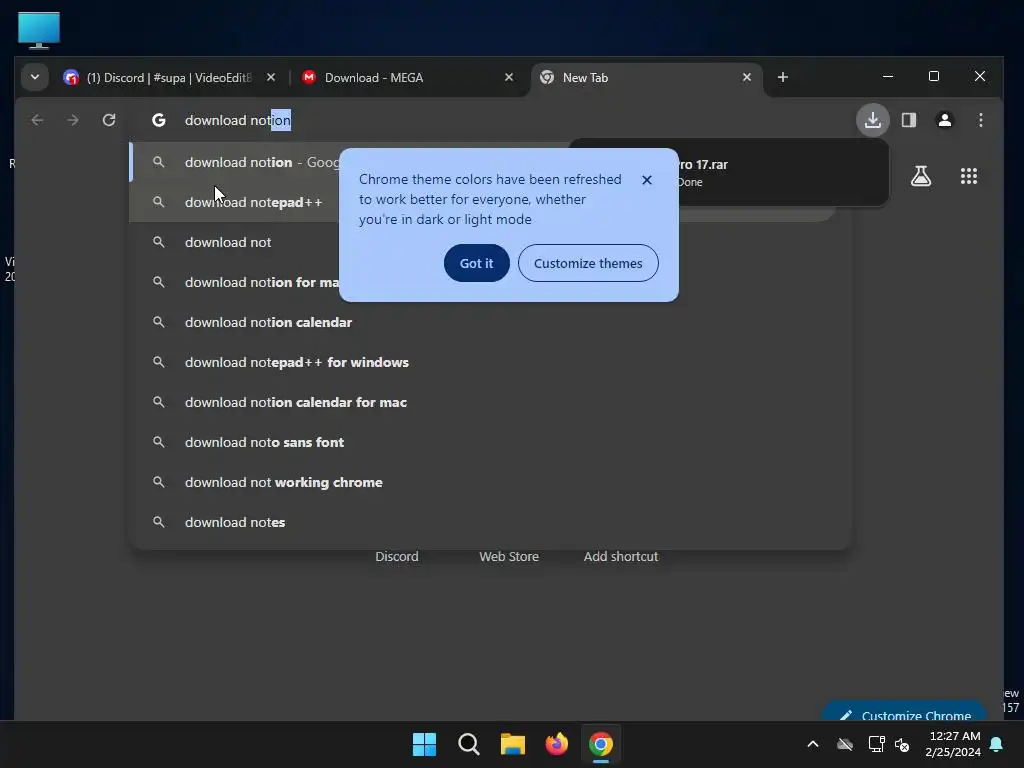
Task: Choose suggestion download not working chrome
Action: (x=490, y=482)
